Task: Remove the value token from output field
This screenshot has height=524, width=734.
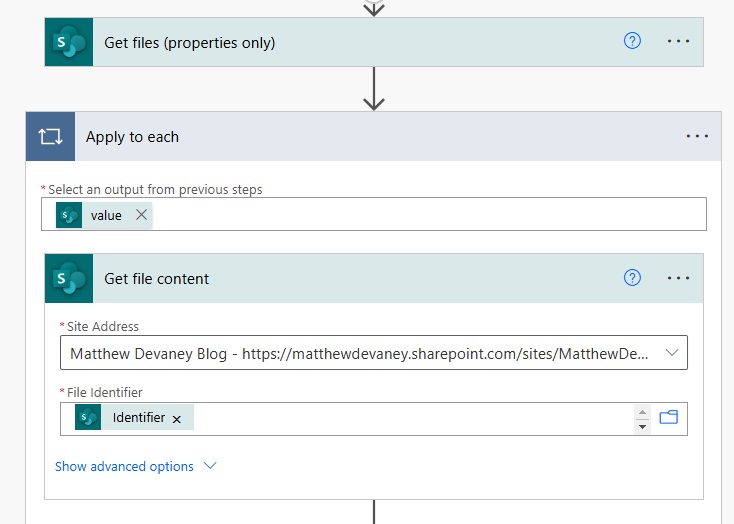Action: (x=141, y=214)
